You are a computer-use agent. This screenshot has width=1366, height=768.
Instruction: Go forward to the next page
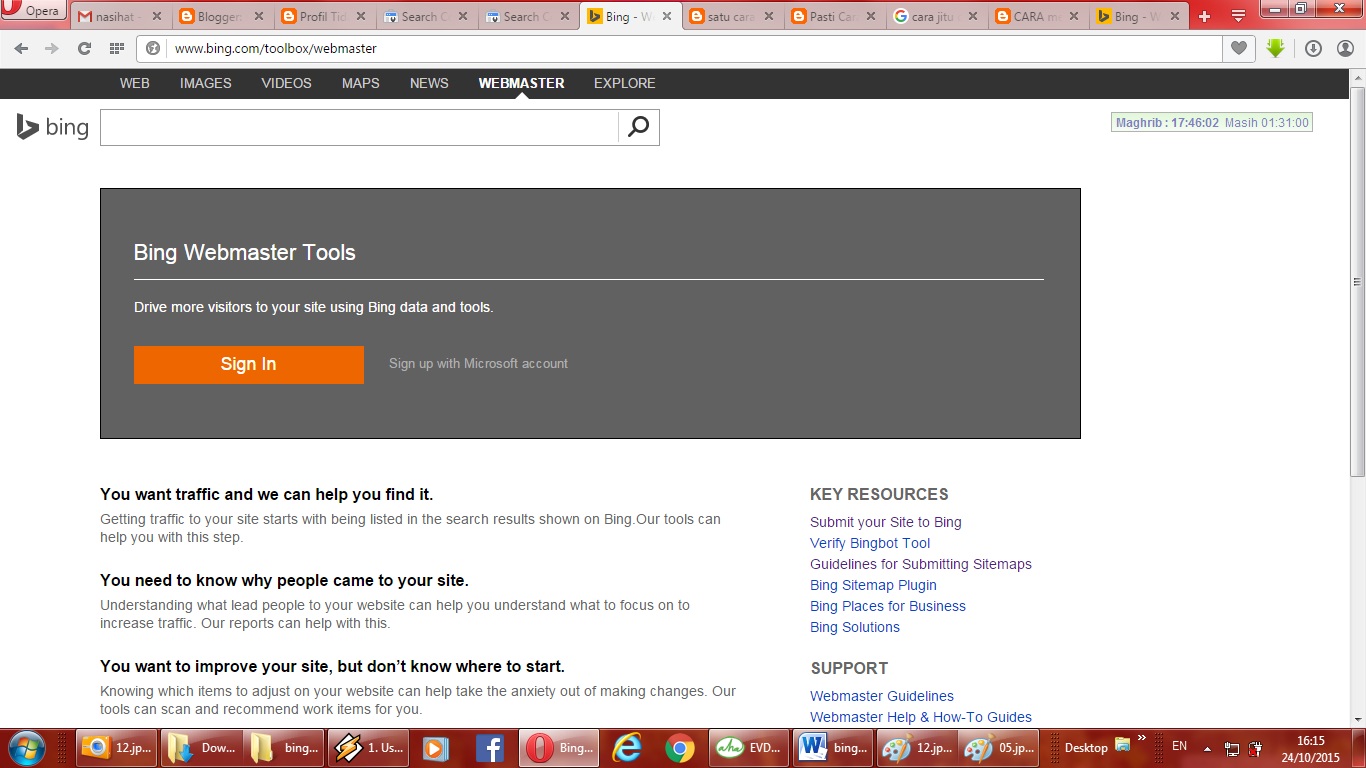point(52,48)
